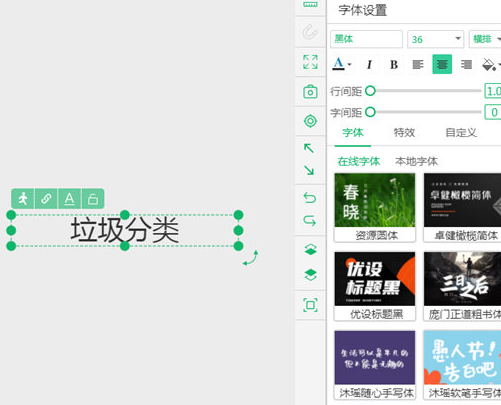
Task: Click the camera screenshot icon in sidebar
Action: (310, 92)
